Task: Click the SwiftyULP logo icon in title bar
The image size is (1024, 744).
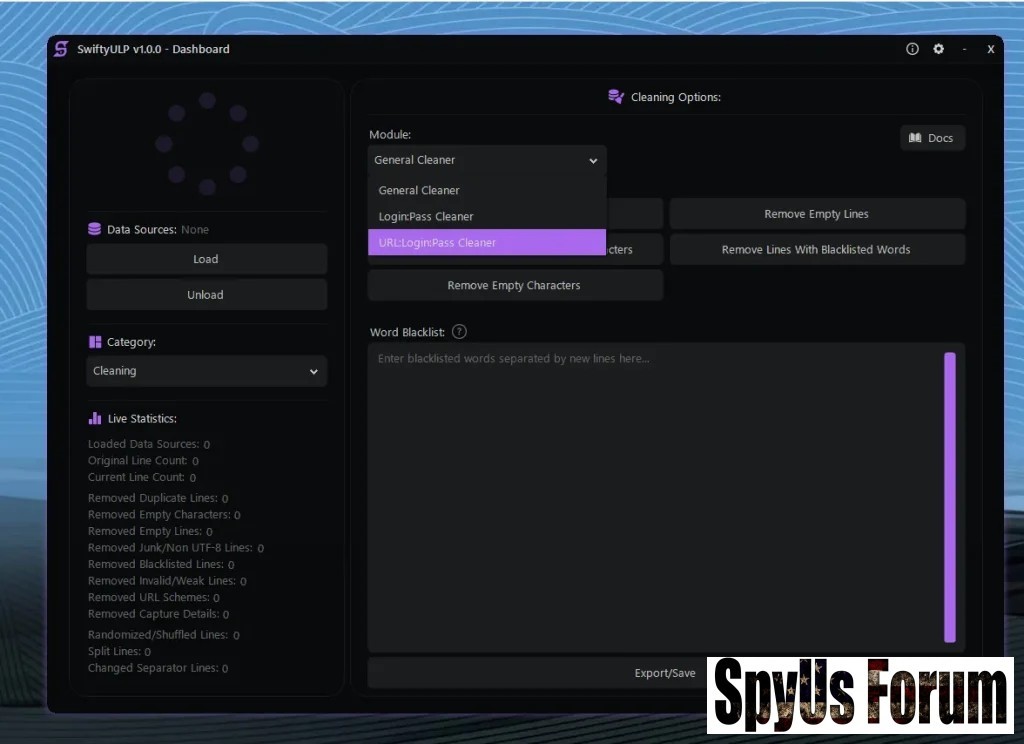Action: [61, 49]
